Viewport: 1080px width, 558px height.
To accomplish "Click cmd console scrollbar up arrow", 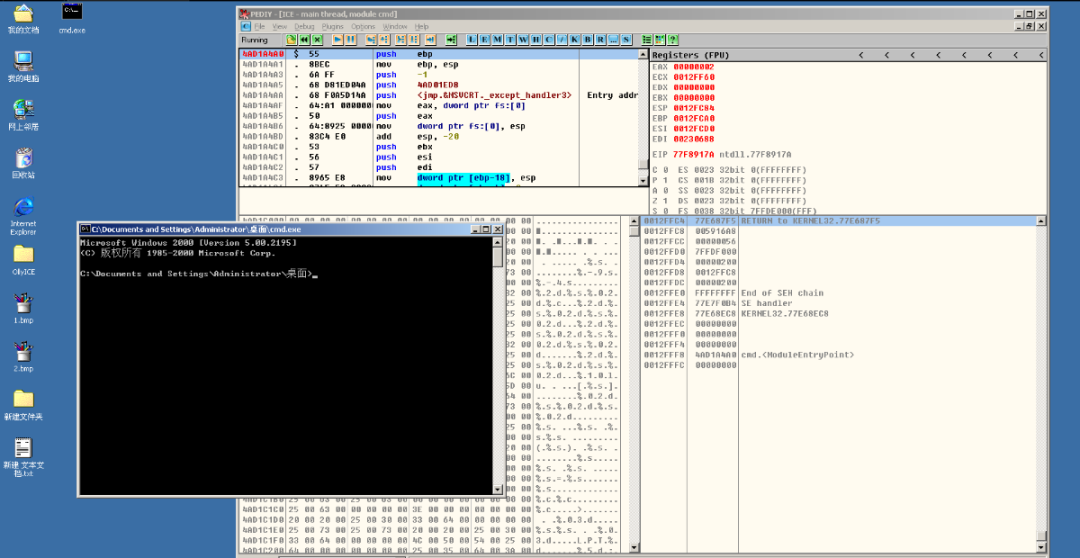I will click(x=498, y=242).
